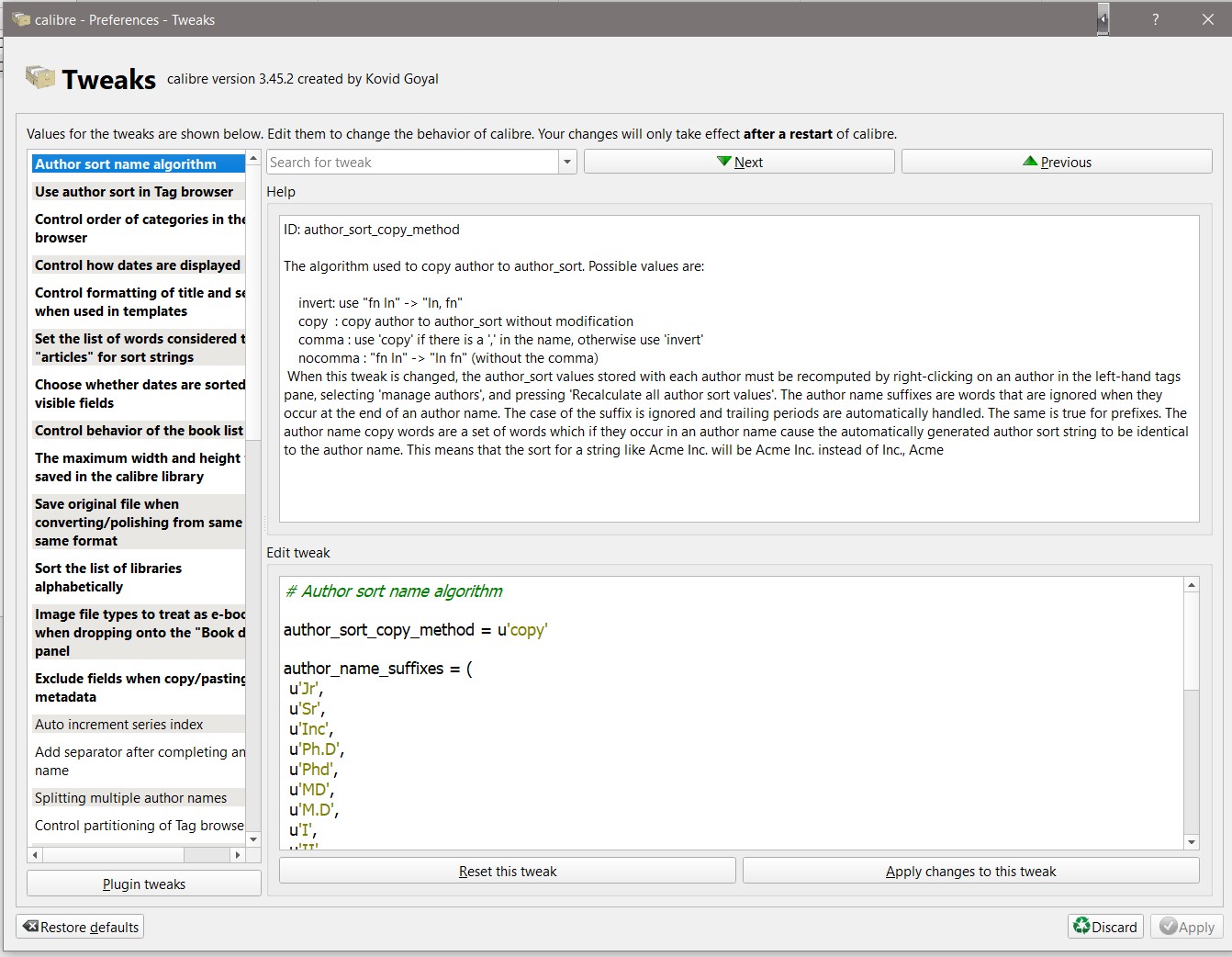1232x957 pixels.
Task: Click the tweak list scroll right arrow
Action: coord(238,854)
